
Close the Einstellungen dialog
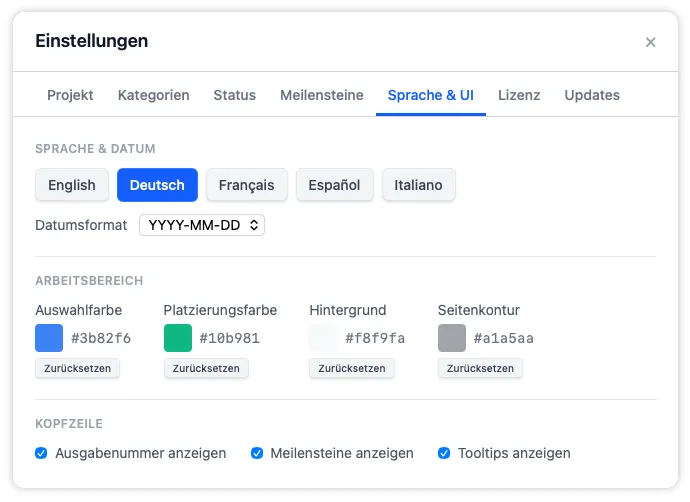(x=650, y=42)
